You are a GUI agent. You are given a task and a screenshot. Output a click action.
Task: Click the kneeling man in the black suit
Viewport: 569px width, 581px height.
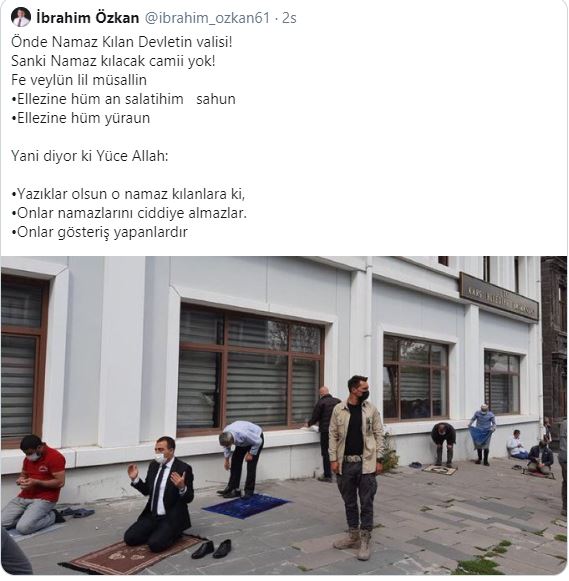(159, 495)
